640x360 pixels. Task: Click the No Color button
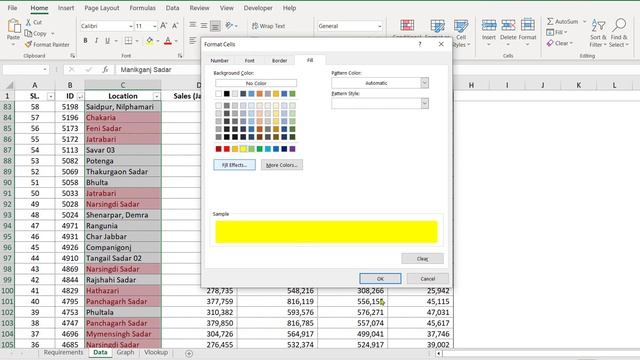coord(256,83)
